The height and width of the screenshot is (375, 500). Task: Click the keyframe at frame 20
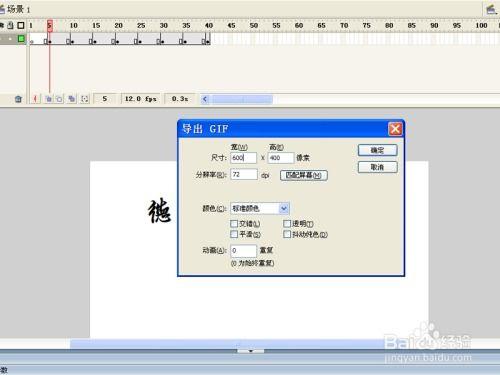(x=117, y=42)
